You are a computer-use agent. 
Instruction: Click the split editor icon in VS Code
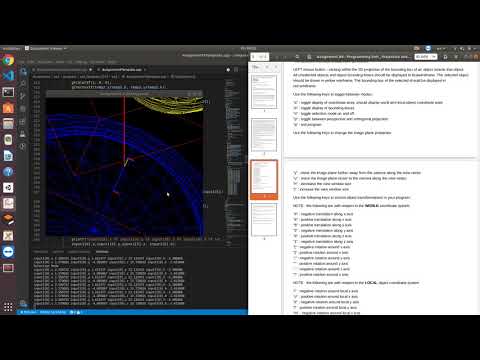coord(236,70)
